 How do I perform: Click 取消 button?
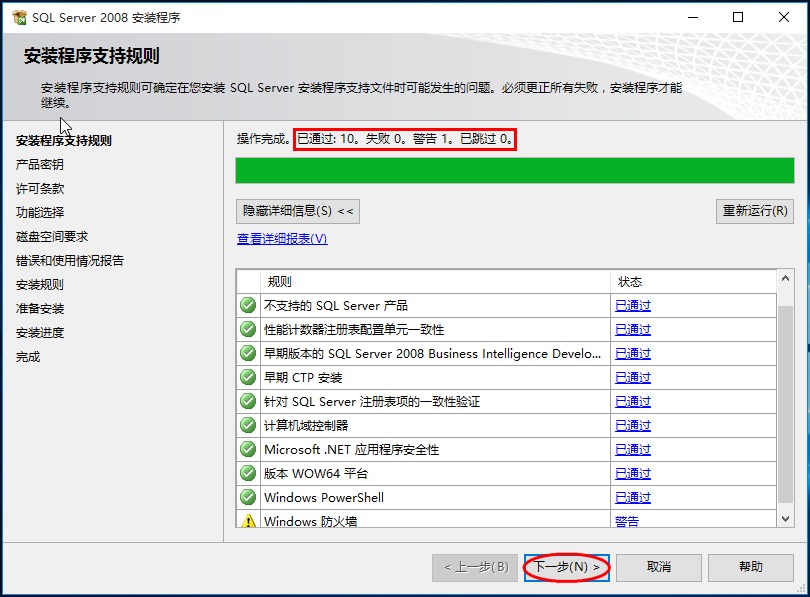pos(659,568)
